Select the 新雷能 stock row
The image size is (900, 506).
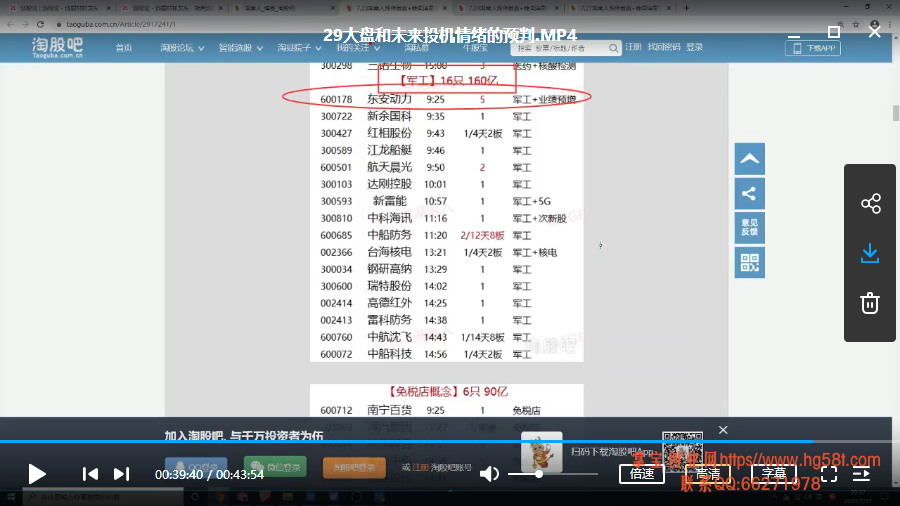click(447, 201)
